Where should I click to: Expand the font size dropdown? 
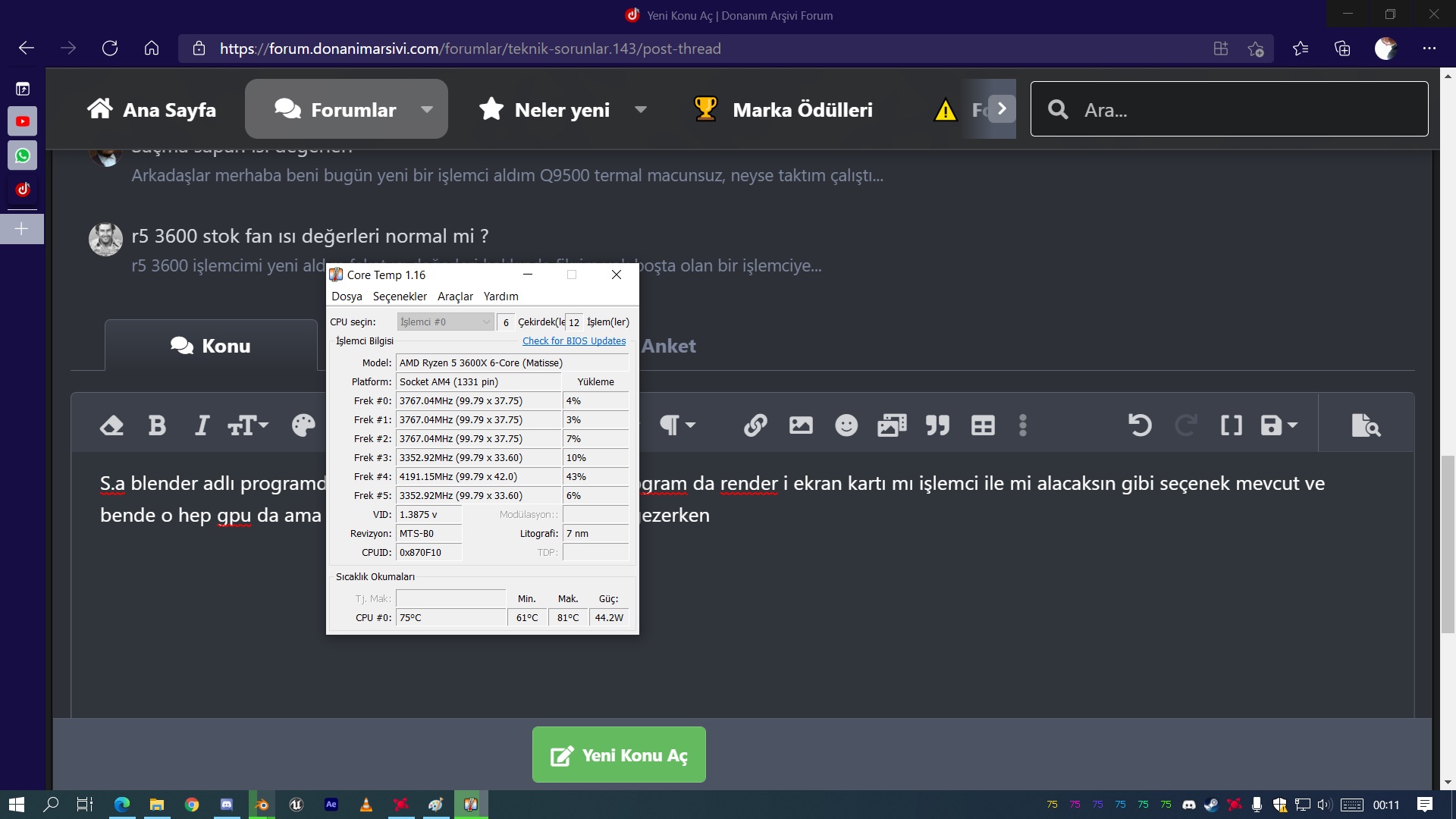coord(249,425)
